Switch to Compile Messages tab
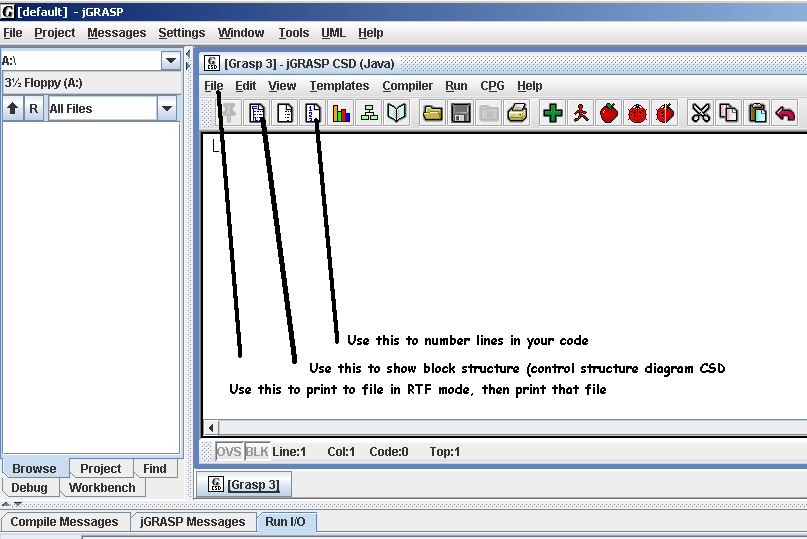 coord(64,521)
